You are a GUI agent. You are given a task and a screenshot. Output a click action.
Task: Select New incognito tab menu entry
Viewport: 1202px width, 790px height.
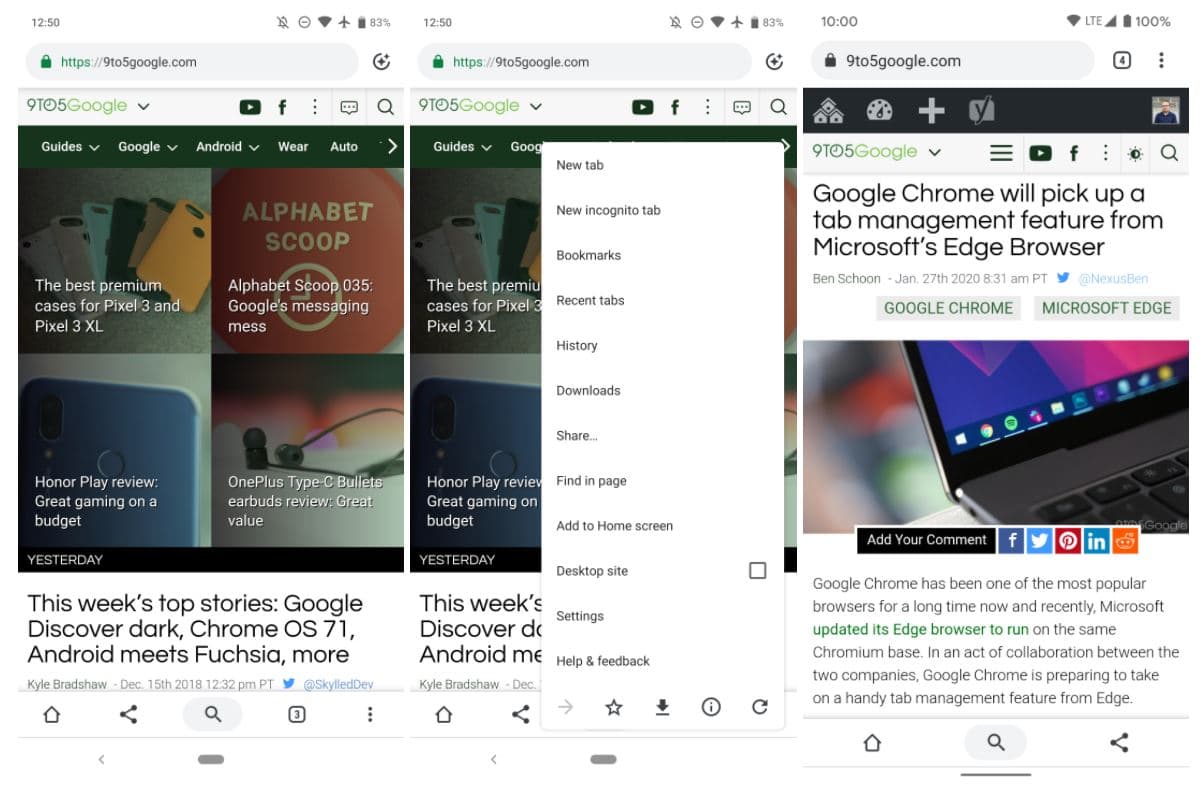coord(608,210)
